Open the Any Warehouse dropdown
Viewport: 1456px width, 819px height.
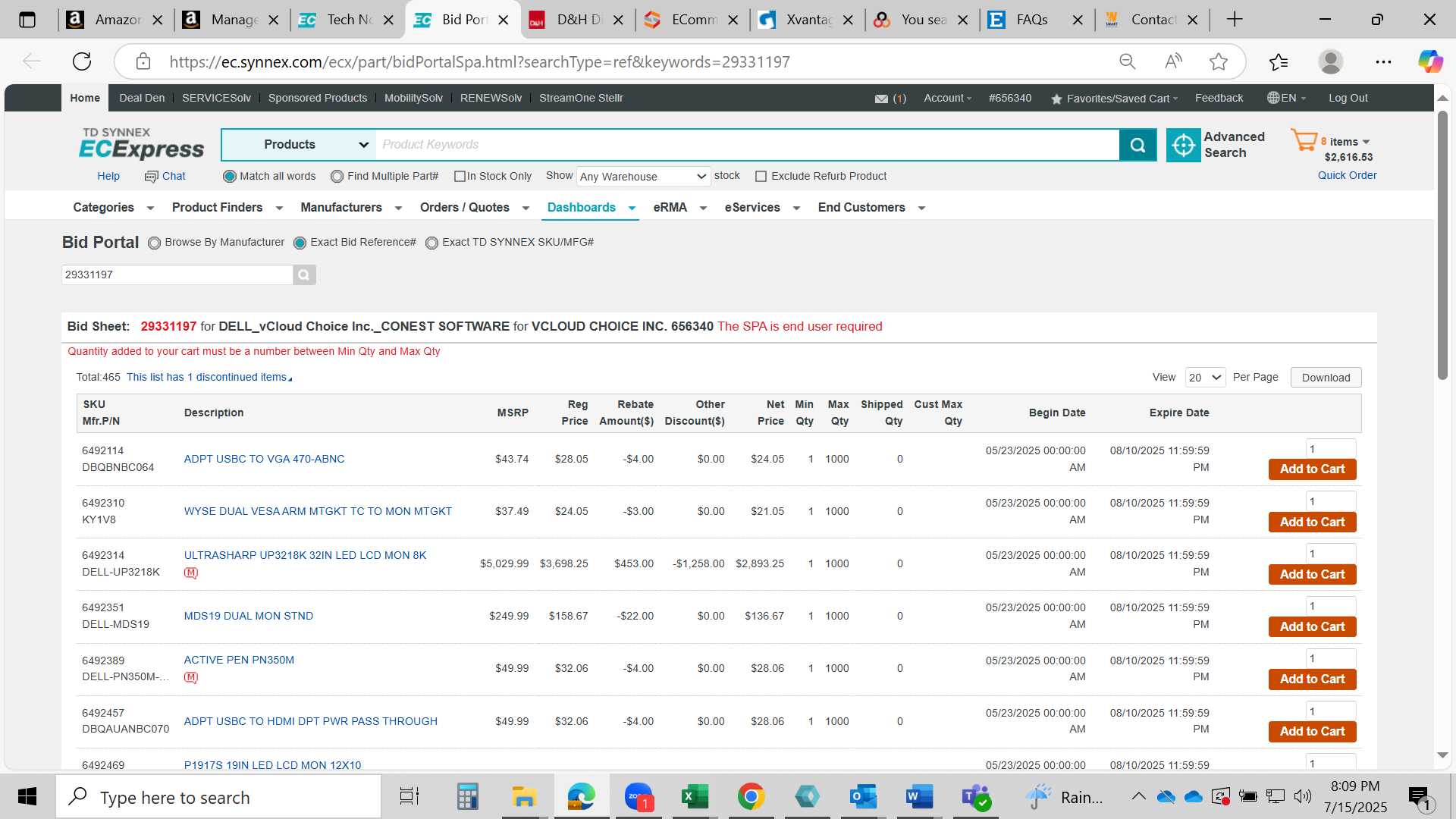click(643, 177)
